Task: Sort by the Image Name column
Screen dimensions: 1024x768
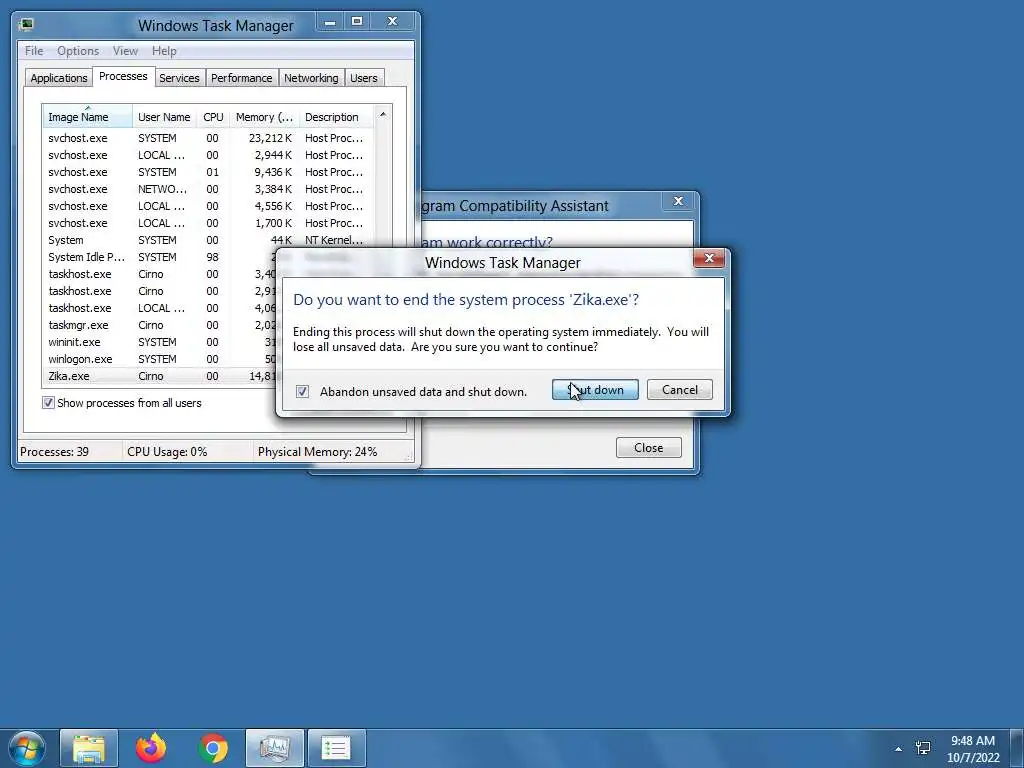Action: 88,117
